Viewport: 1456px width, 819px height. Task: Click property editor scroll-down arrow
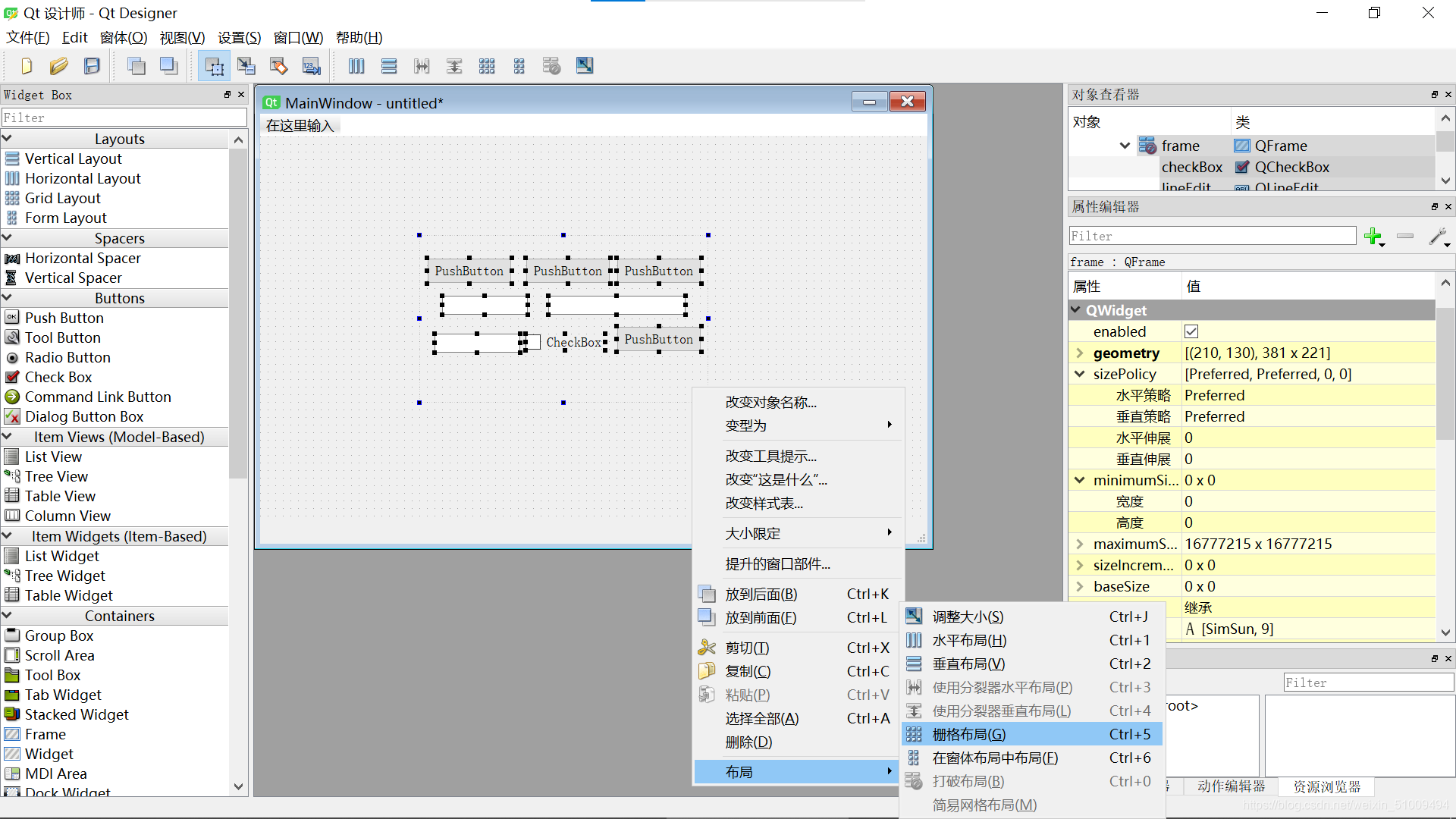coord(1445,632)
